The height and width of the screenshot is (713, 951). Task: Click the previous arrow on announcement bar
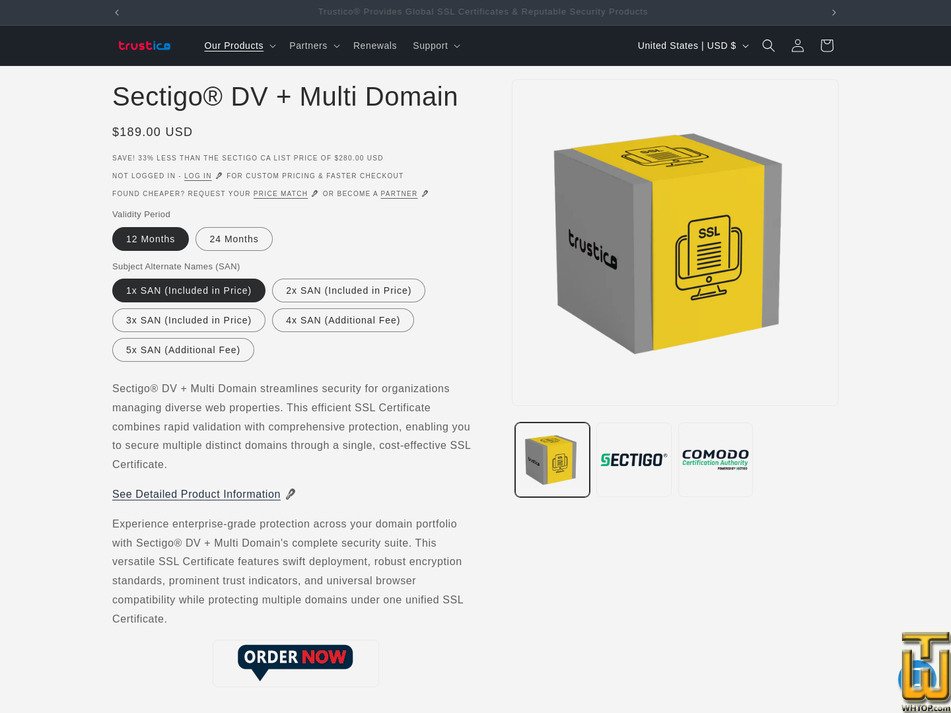tap(117, 12)
